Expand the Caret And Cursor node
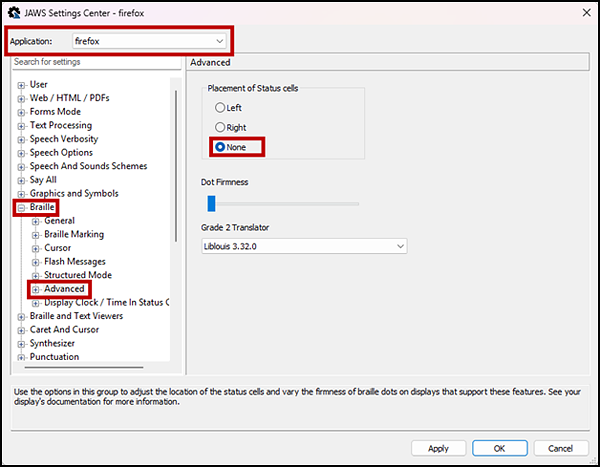The height and width of the screenshot is (467, 600). [x=21, y=330]
